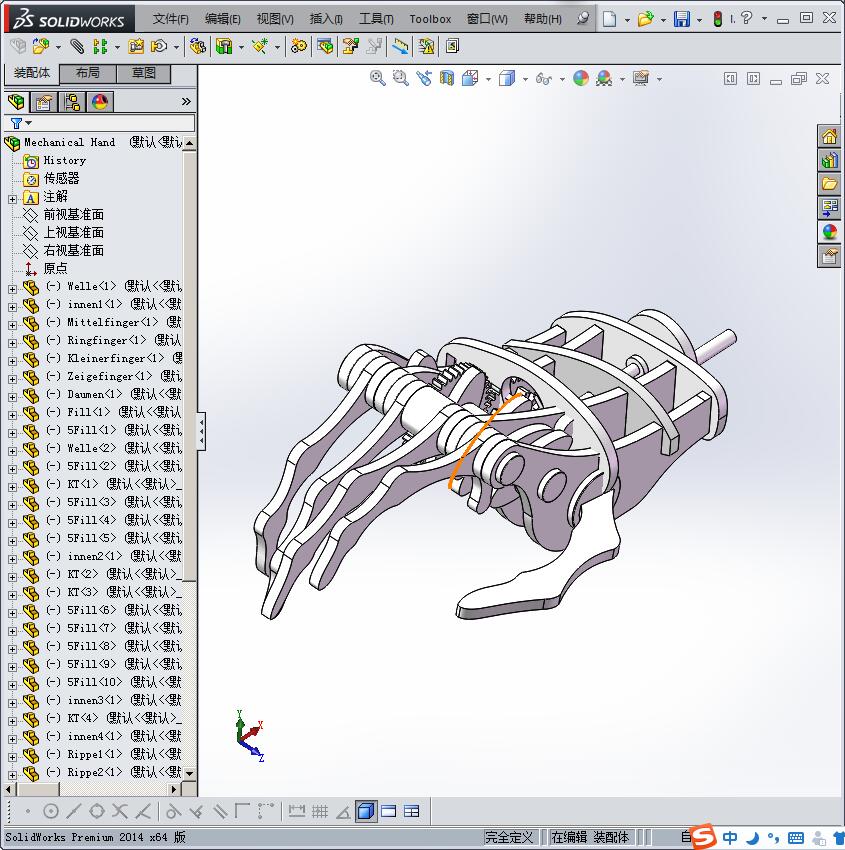This screenshot has width=845, height=850.
Task: Expand the Mittelfinger<1> component node
Action: click(12, 323)
